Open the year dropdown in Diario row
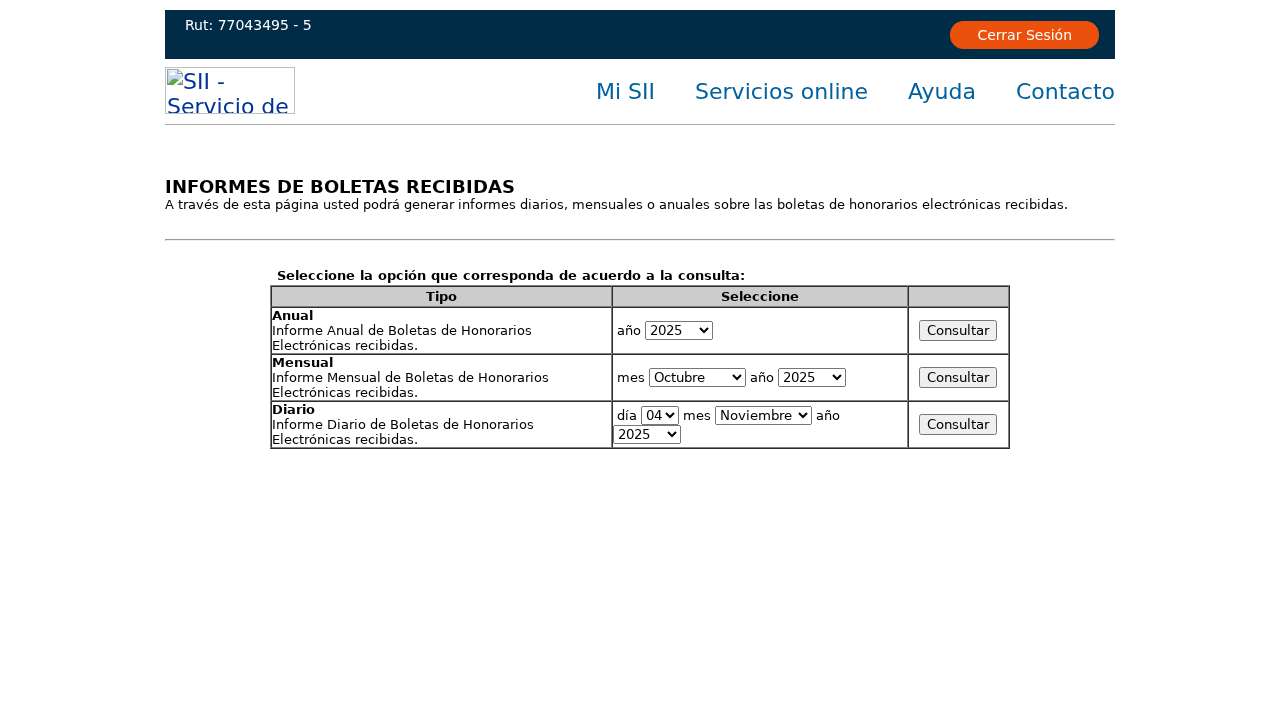1280x720 pixels. pyautogui.click(x=646, y=435)
